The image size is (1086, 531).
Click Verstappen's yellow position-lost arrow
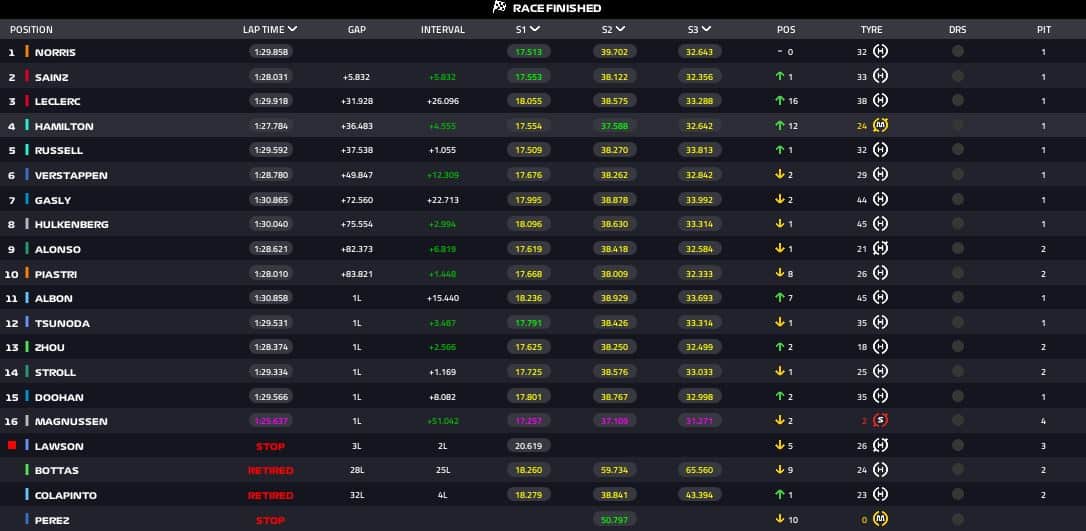[780, 174]
